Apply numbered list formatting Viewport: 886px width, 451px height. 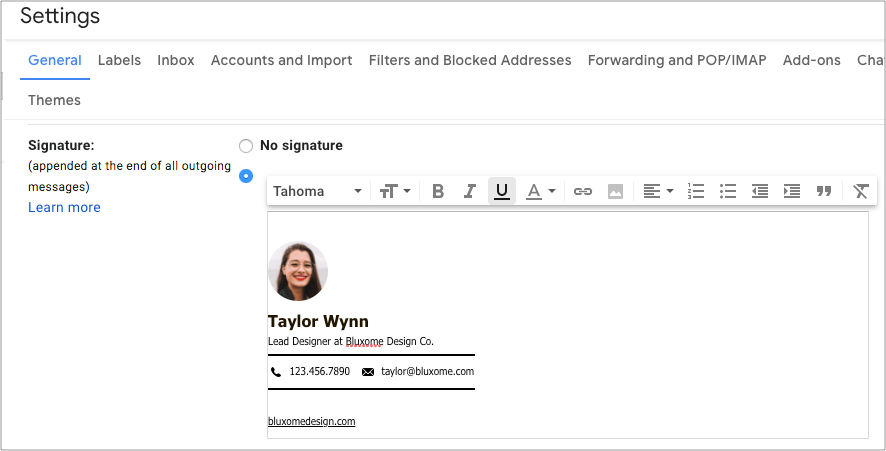696,192
